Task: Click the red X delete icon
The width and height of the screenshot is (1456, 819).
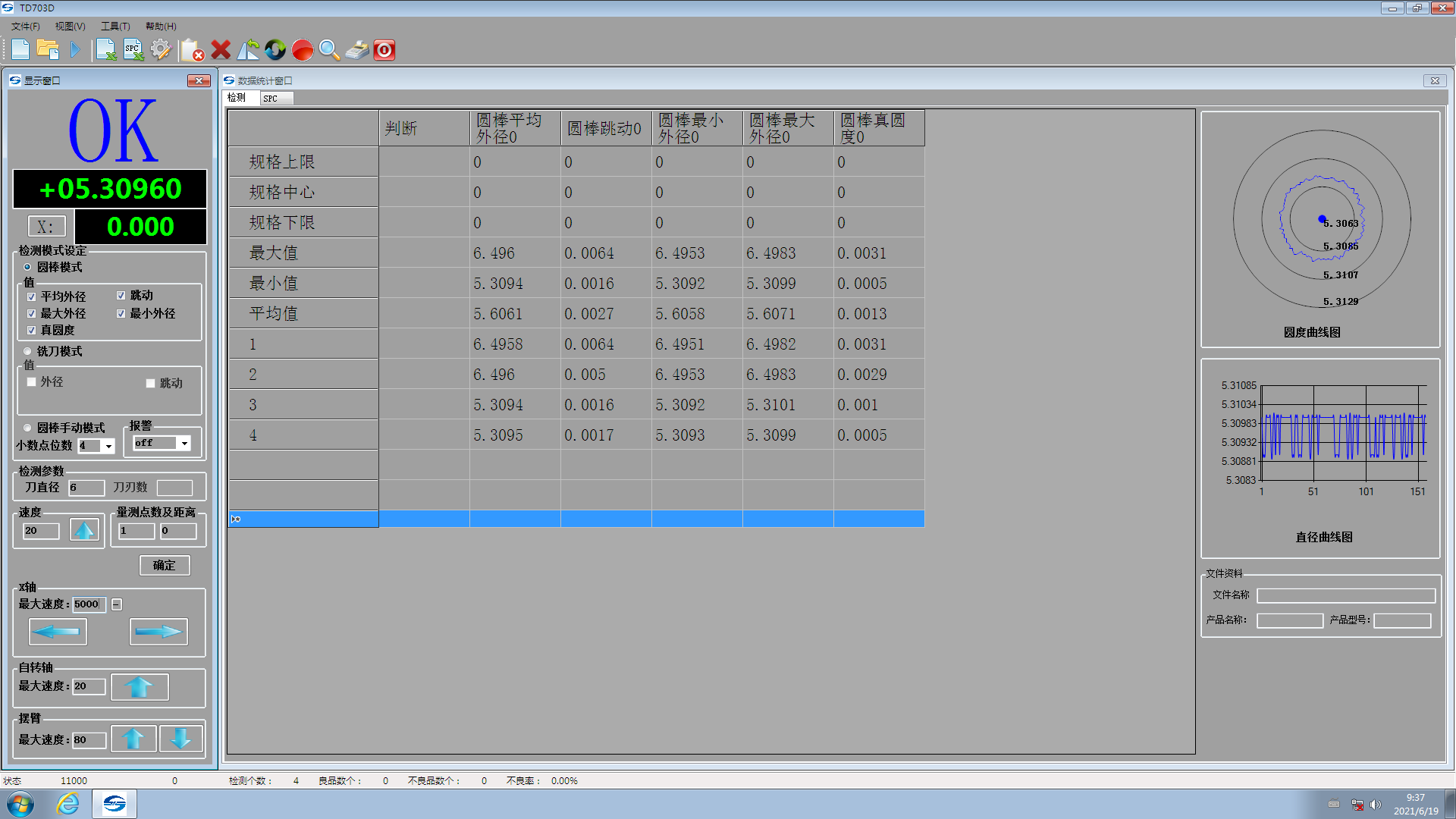Action: [x=221, y=50]
